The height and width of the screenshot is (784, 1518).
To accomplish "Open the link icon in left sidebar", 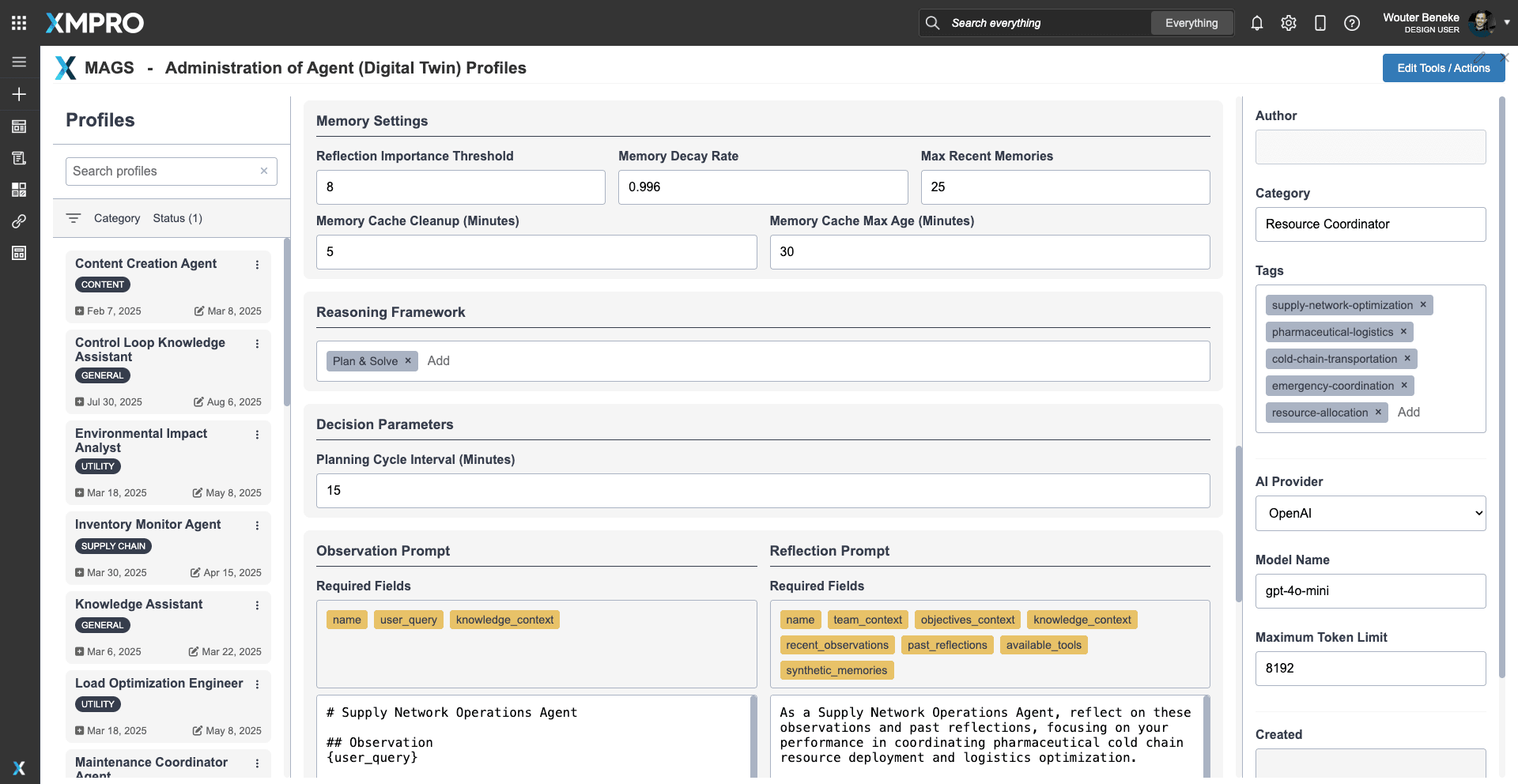I will [x=19, y=221].
